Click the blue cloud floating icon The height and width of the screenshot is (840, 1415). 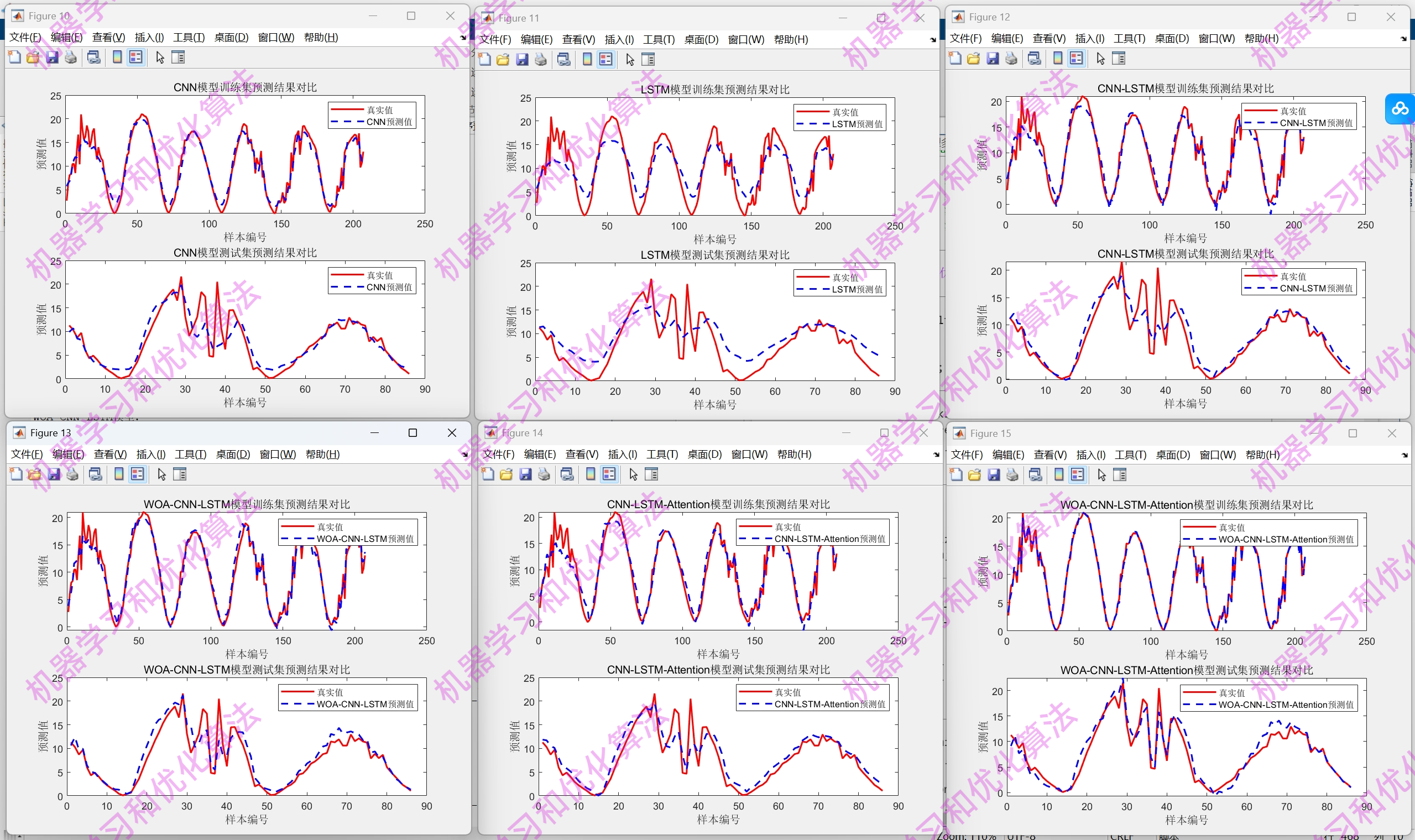[x=1400, y=109]
